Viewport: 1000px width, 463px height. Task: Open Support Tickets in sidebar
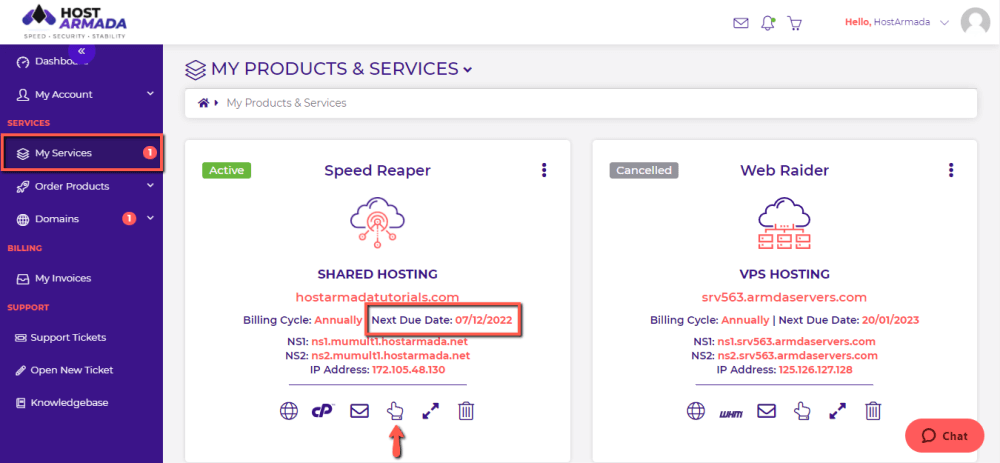(68, 337)
